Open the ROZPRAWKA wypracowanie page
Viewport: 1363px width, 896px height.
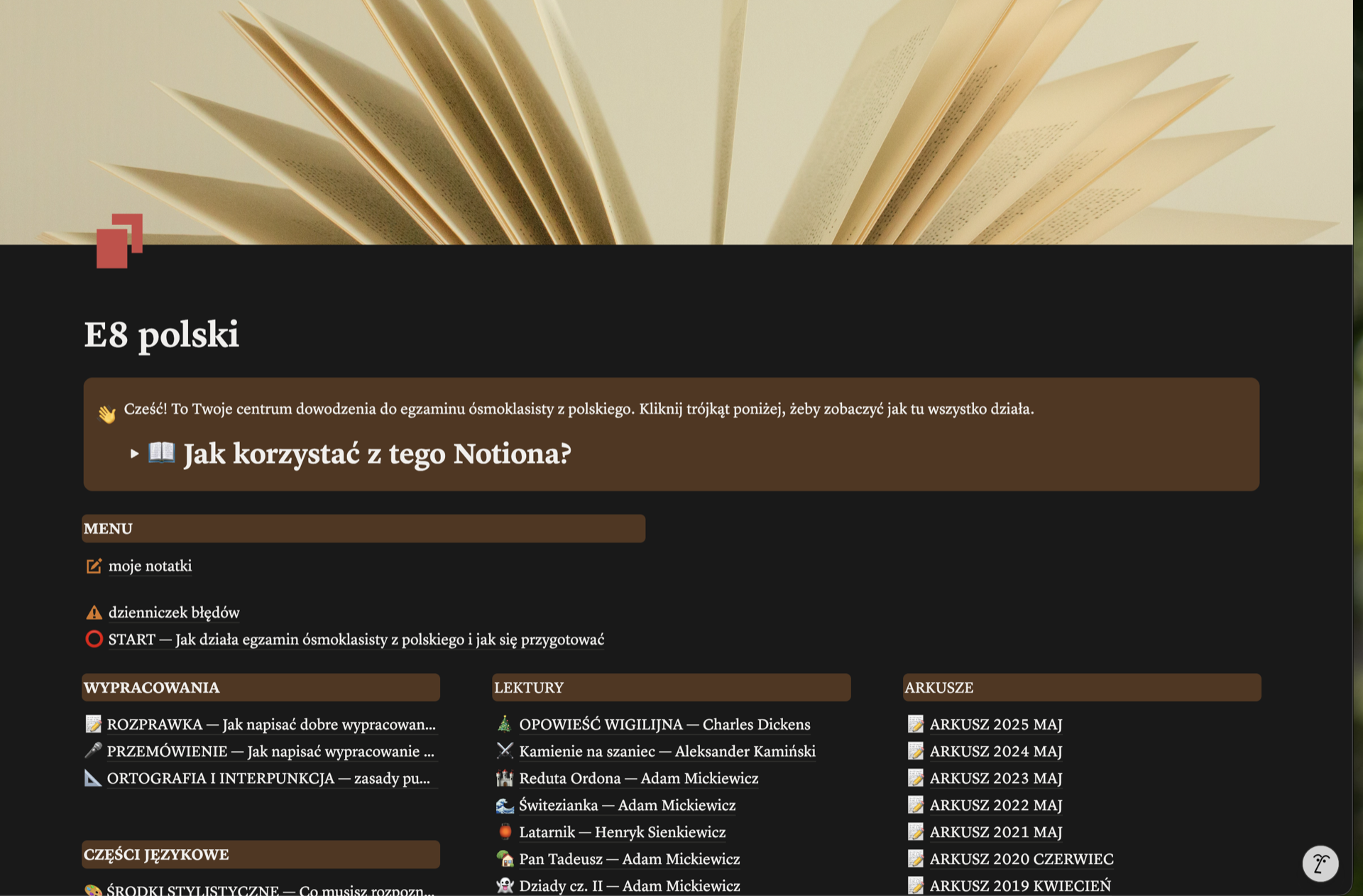coord(270,724)
